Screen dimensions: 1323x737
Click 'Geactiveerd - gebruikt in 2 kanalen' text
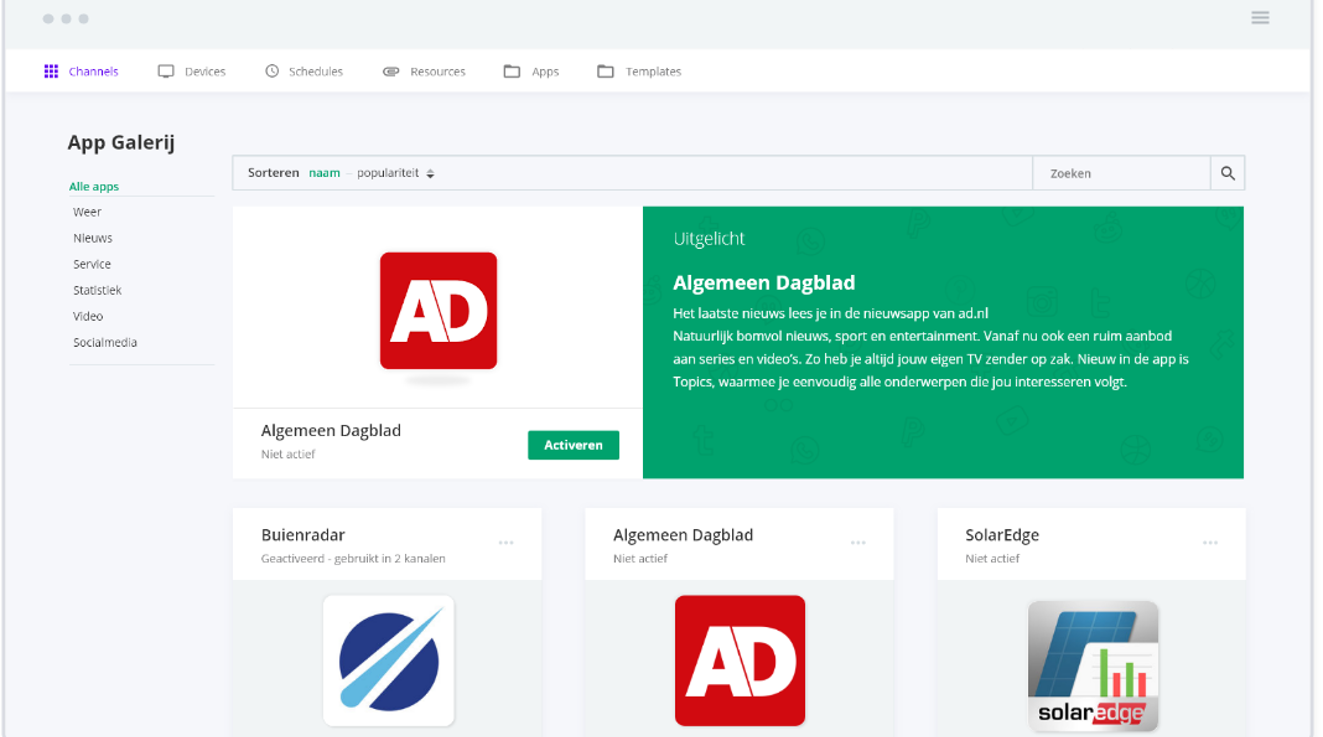[x=353, y=558]
